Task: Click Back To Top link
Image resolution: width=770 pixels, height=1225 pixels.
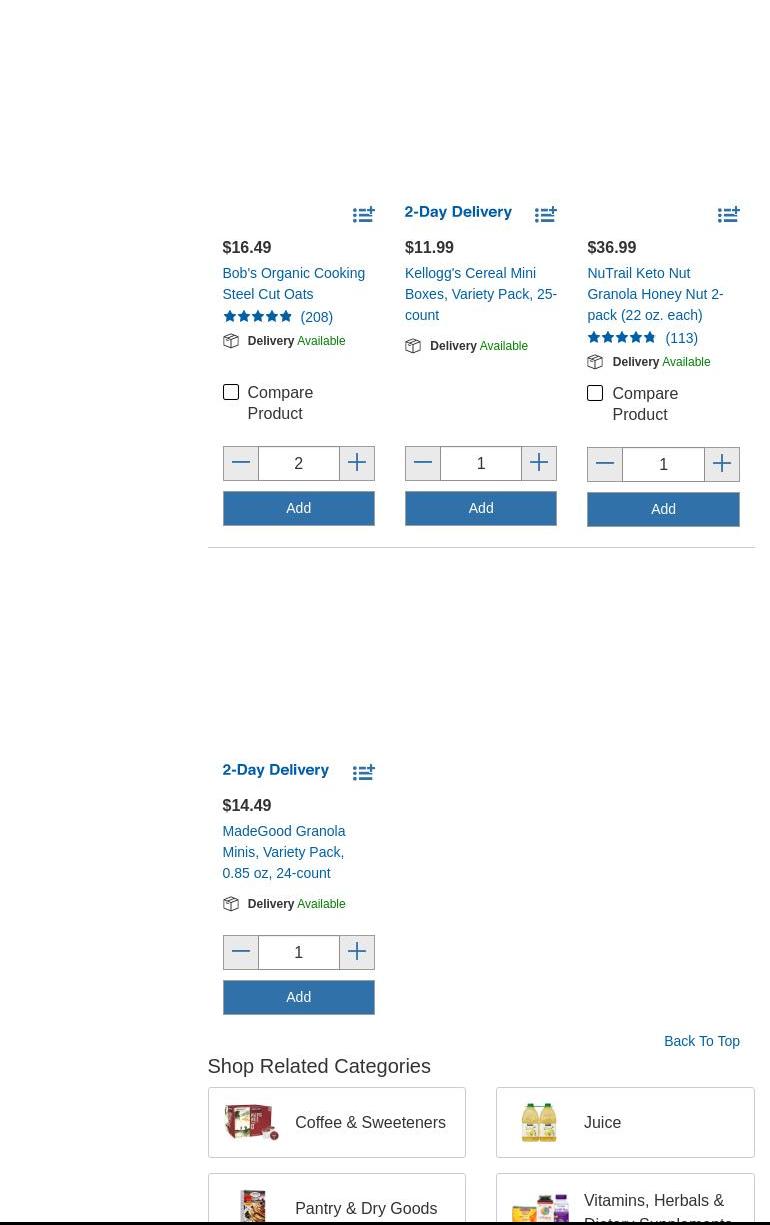Action: tap(701, 1041)
